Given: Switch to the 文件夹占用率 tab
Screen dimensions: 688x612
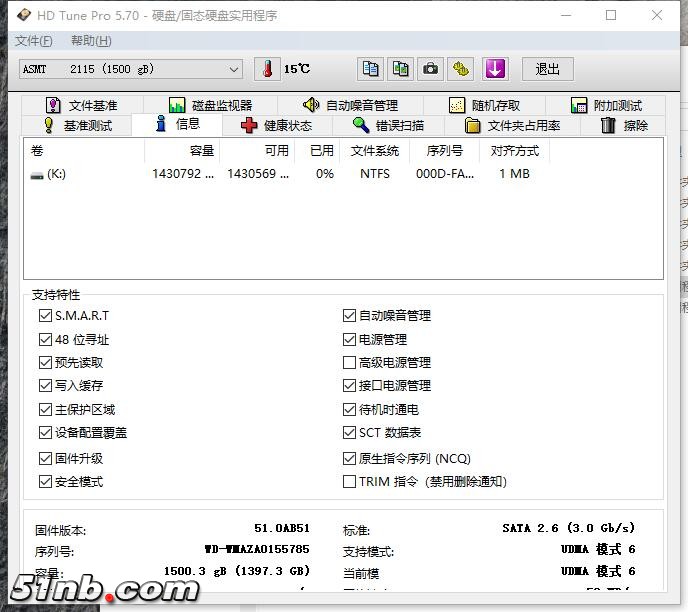Looking at the screenshot, I should (512, 125).
